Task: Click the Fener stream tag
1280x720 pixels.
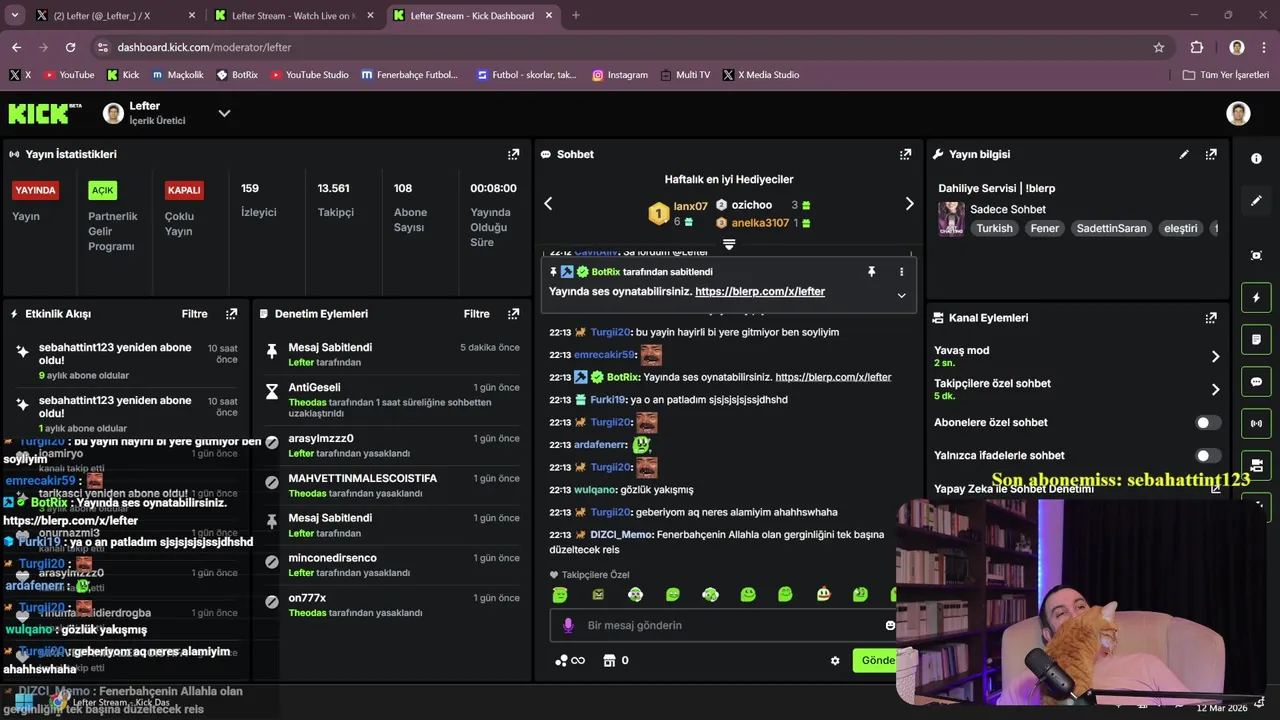Action: click(x=1044, y=228)
